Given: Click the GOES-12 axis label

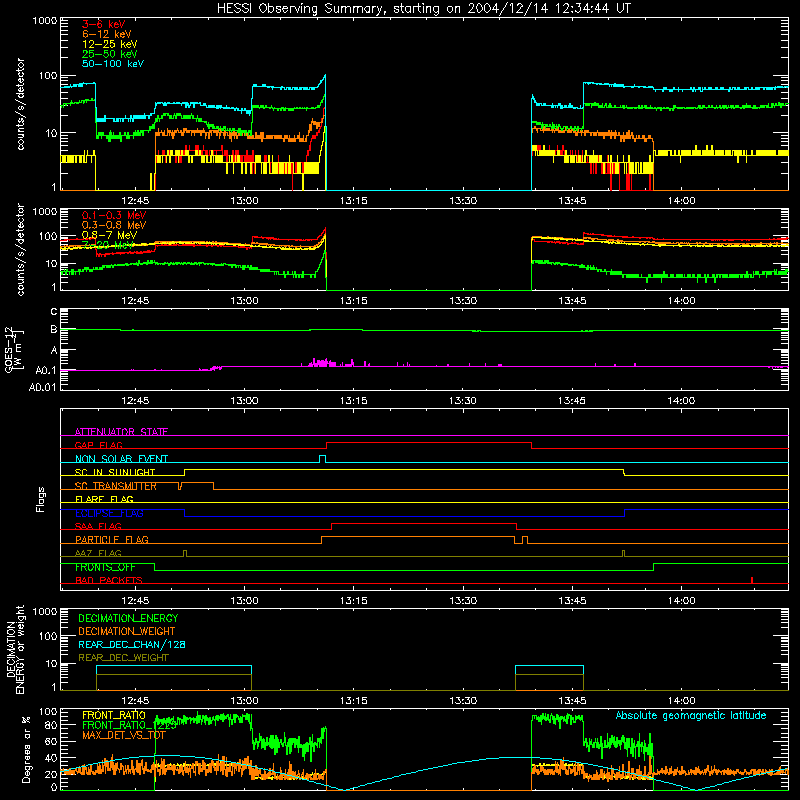Looking at the screenshot, I should tap(9, 349).
